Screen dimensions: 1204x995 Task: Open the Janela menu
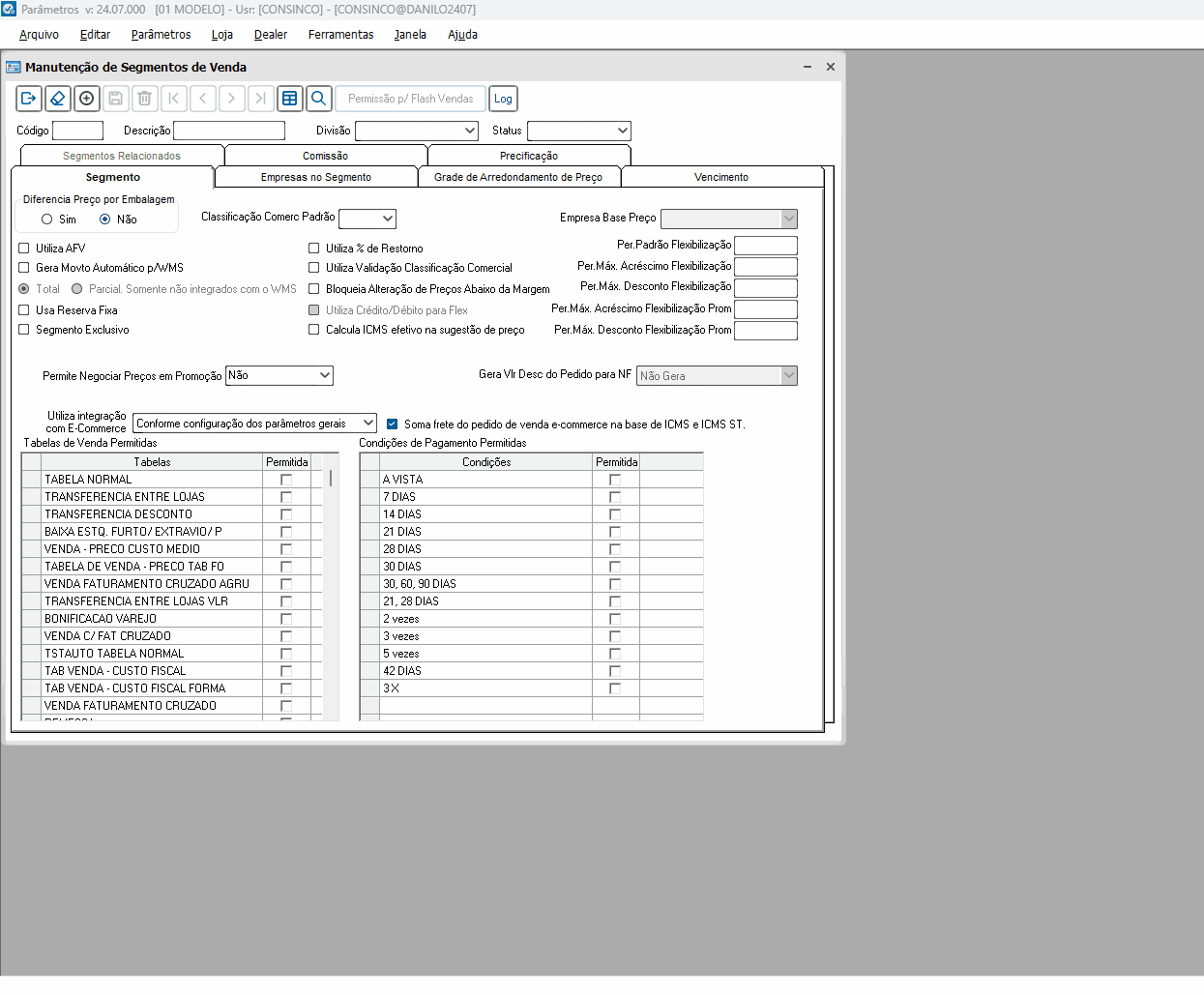(x=410, y=34)
